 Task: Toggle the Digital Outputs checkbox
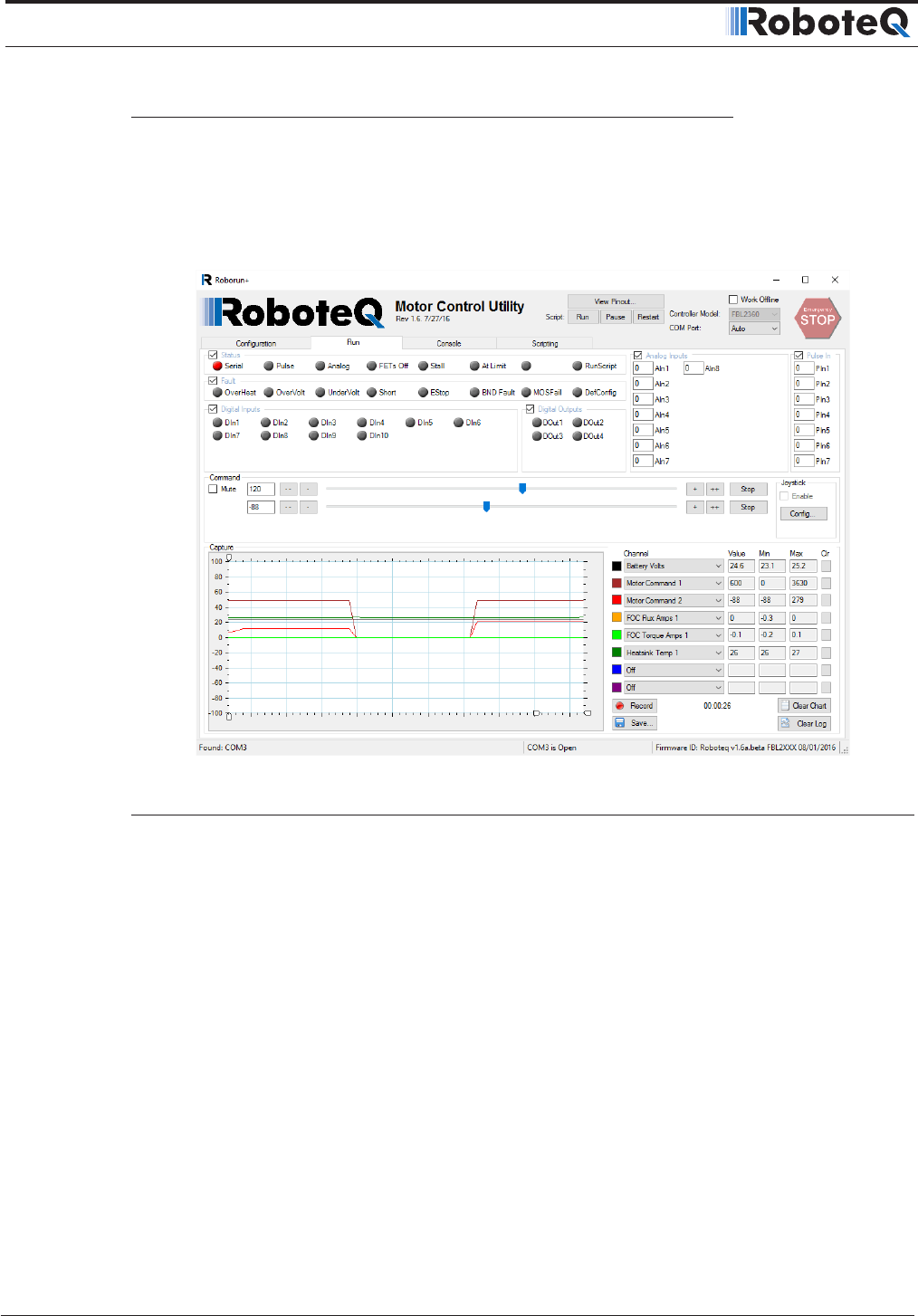click(x=530, y=409)
